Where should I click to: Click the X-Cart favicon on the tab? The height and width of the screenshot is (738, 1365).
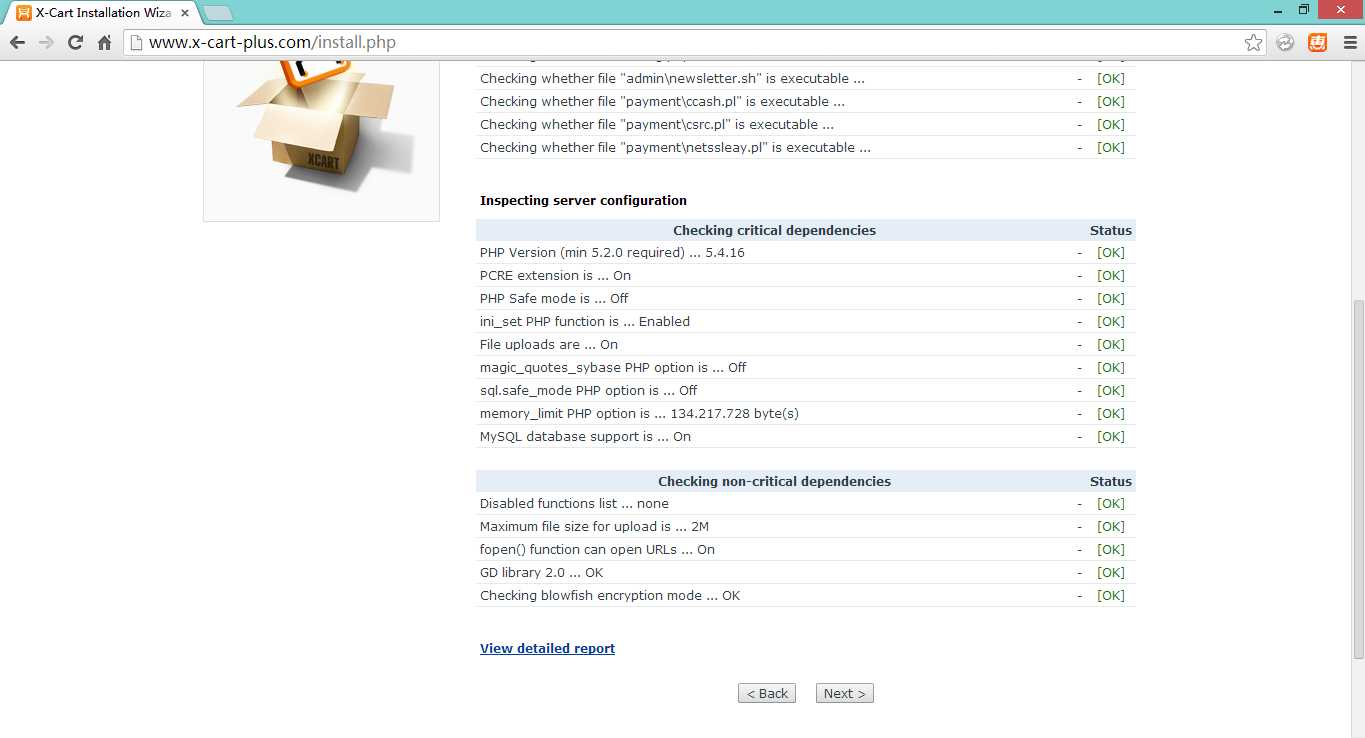pos(24,13)
